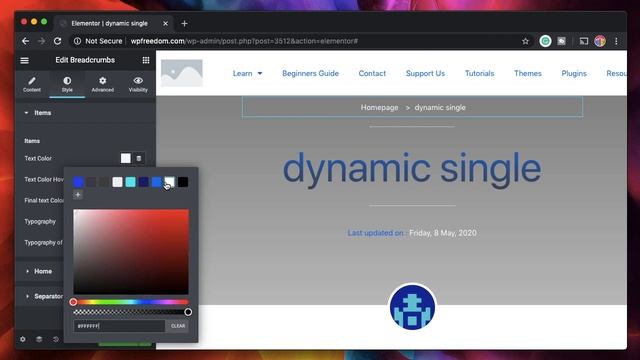Switch to the Content tab

[32, 84]
